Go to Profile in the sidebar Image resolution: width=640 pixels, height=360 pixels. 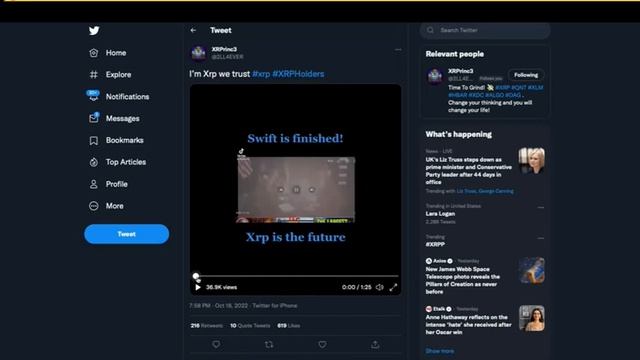(108, 184)
